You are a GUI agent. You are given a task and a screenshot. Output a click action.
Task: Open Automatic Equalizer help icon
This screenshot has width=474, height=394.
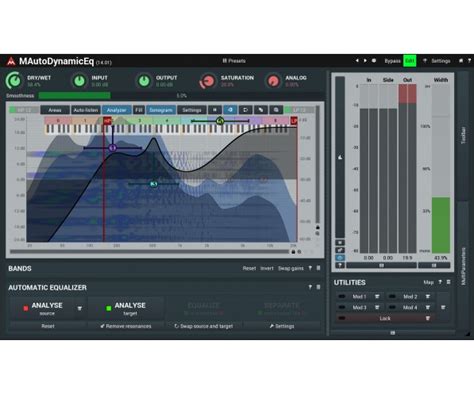310,287
